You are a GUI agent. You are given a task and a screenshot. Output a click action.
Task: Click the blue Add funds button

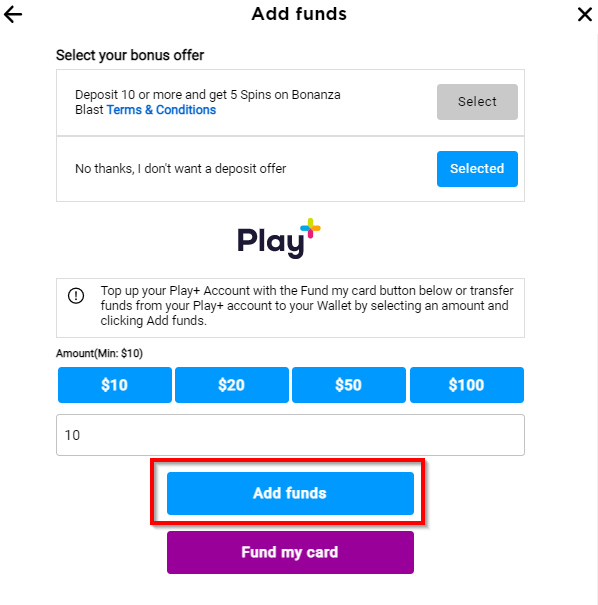tap(290, 493)
